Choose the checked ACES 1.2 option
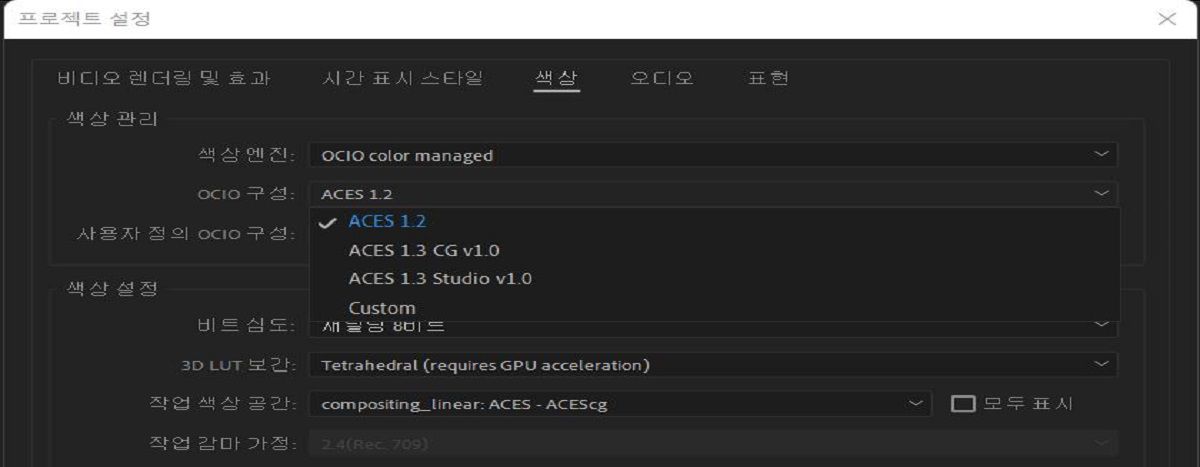This screenshot has height=467, width=1200. tap(387, 222)
